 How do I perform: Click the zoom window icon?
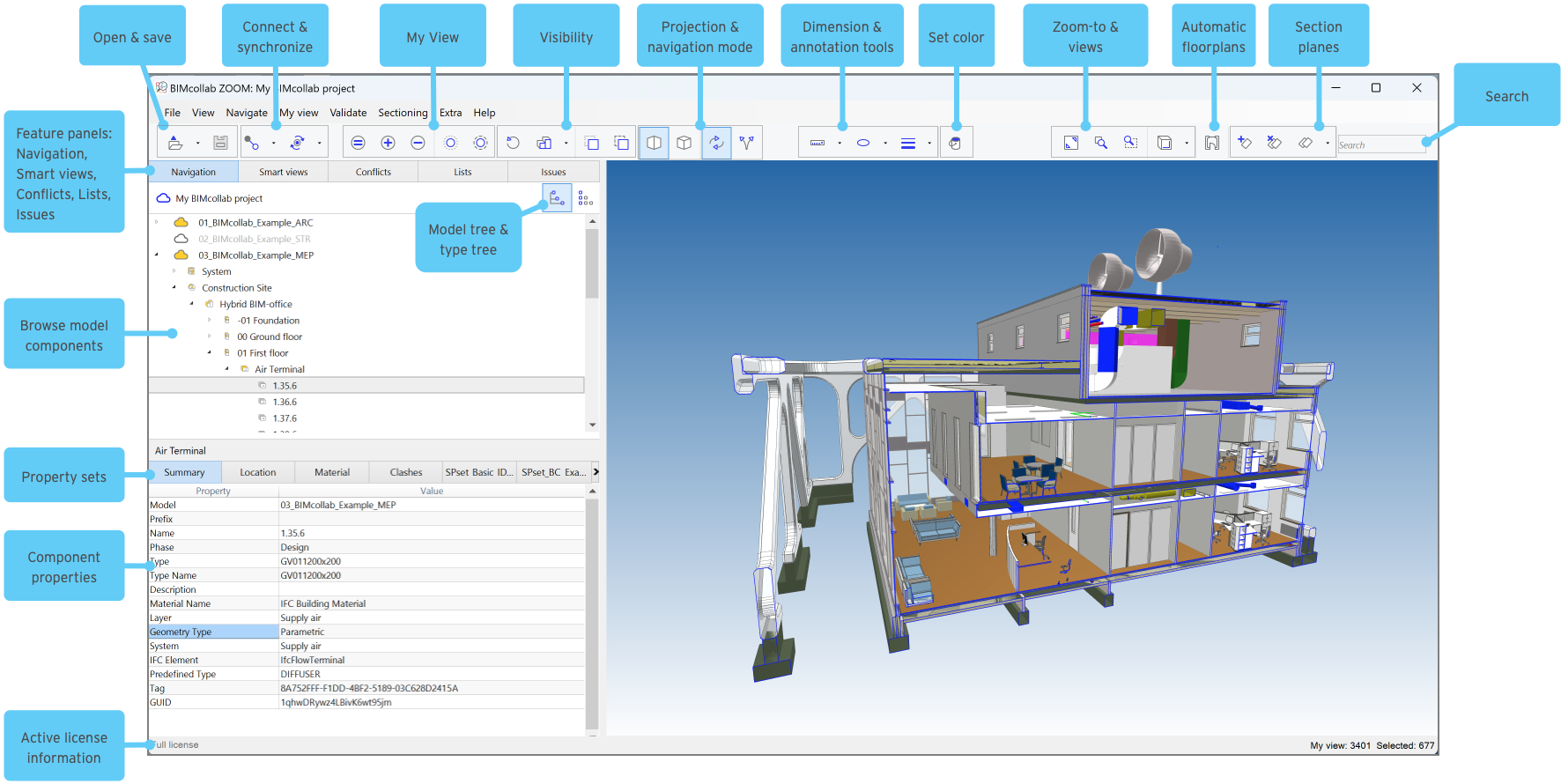click(1131, 143)
